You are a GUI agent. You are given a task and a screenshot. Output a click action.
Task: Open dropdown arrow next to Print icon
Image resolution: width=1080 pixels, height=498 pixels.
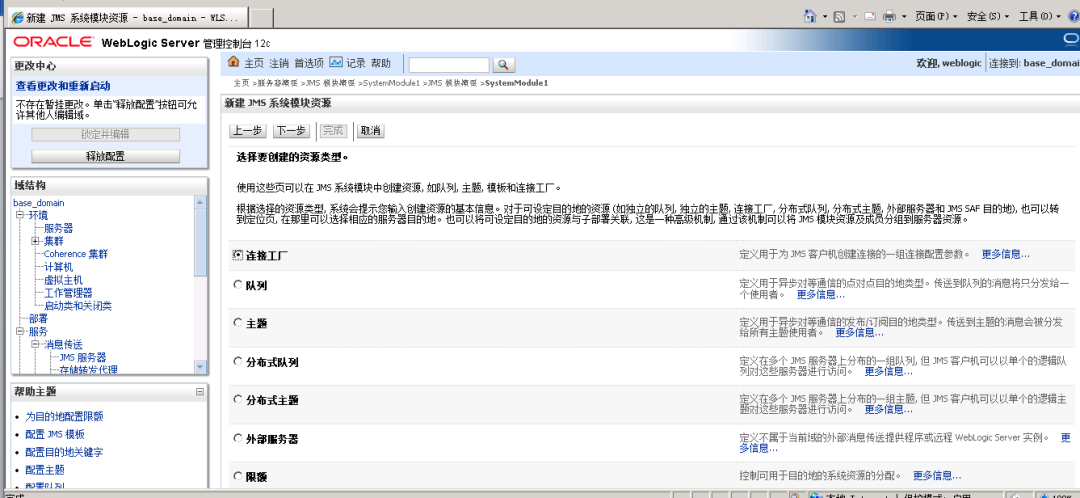[x=904, y=17]
